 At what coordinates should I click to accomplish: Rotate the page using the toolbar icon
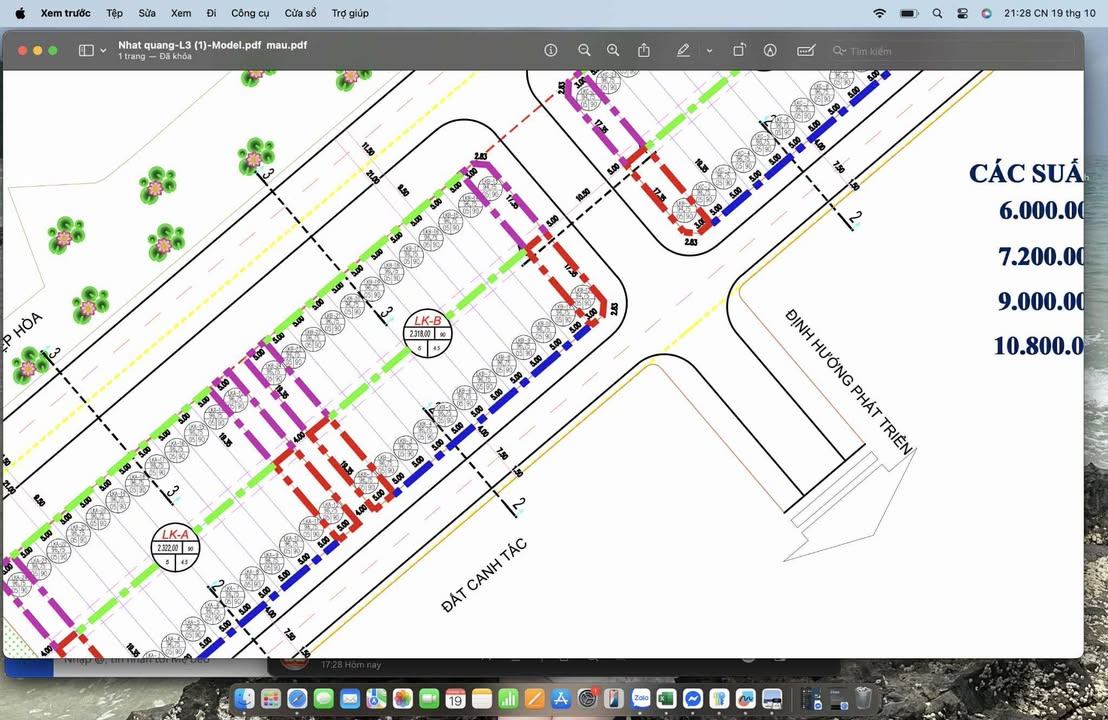739,50
